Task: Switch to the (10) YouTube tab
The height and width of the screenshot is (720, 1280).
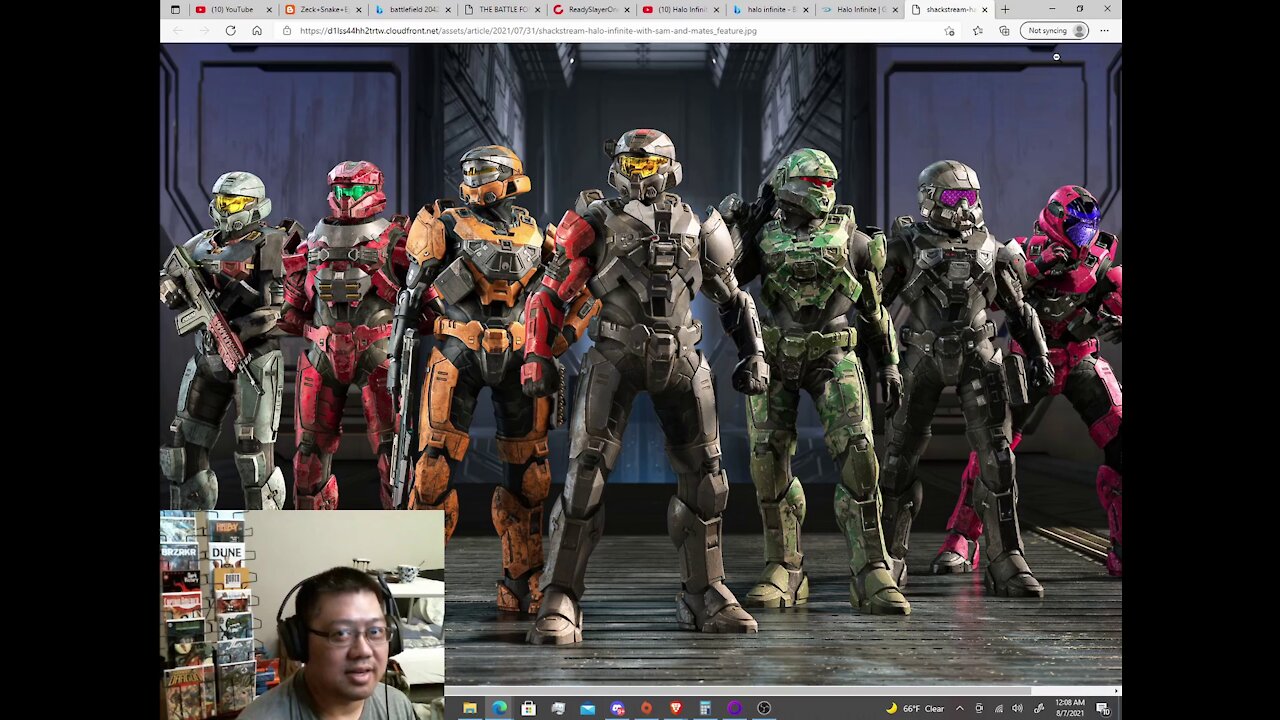Action: pos(233,9)
